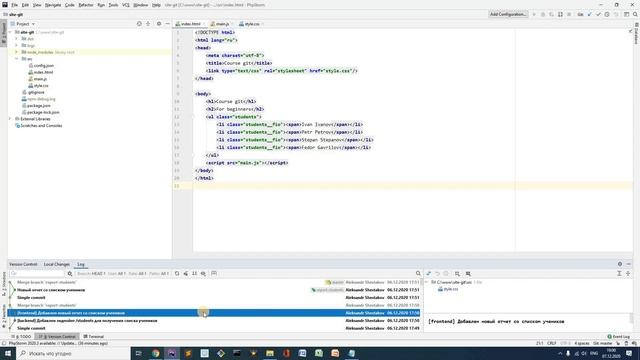This screenshot has height=360, width=640.
Task: Open the Date All filter dropdown
Action: [138, 273]
